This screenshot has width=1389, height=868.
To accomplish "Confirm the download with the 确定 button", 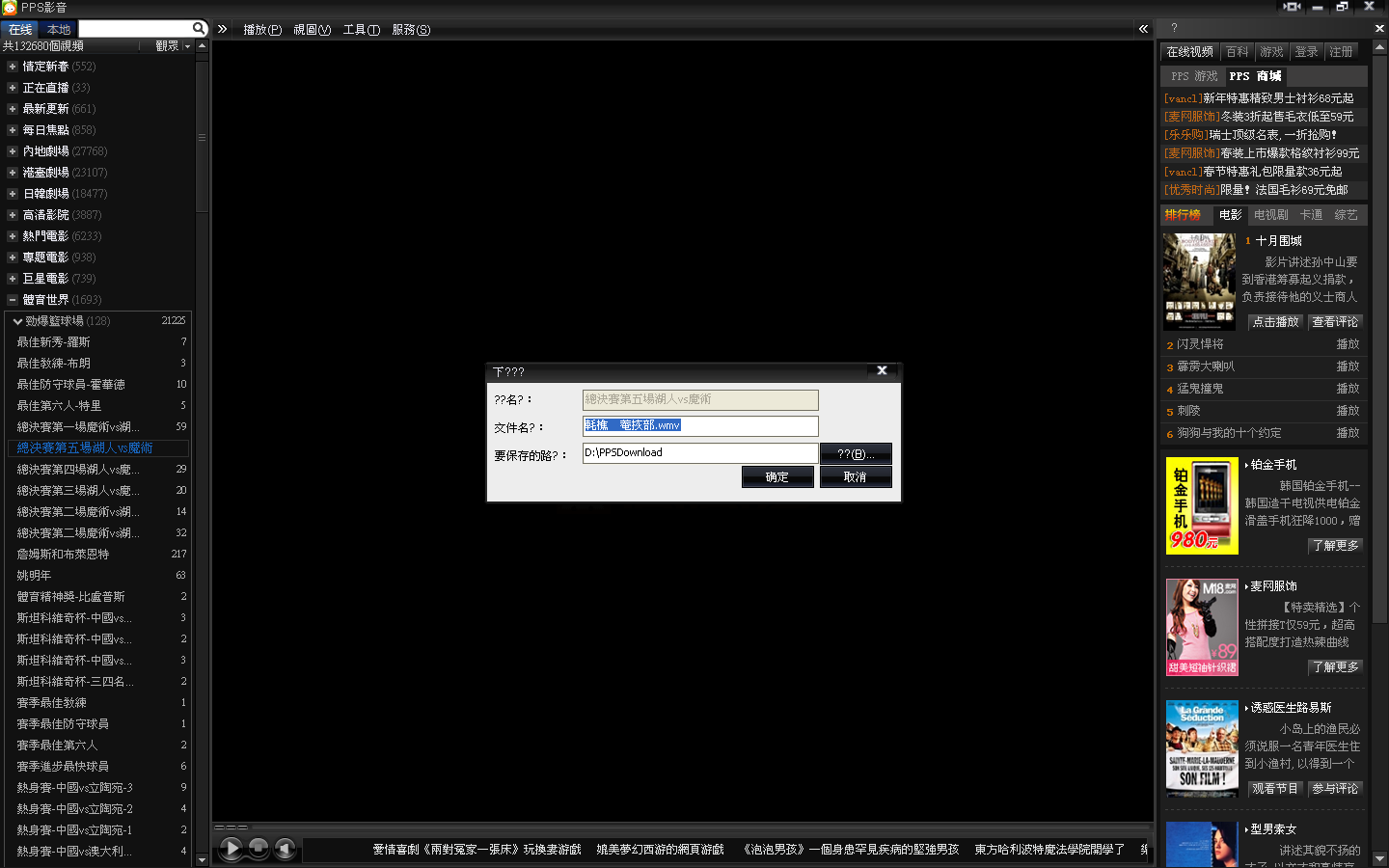I will click(777, 477).
